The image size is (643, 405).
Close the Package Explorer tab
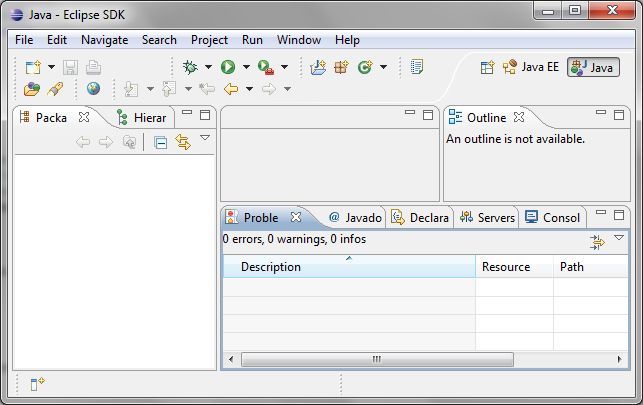click(x=84, y=117)
